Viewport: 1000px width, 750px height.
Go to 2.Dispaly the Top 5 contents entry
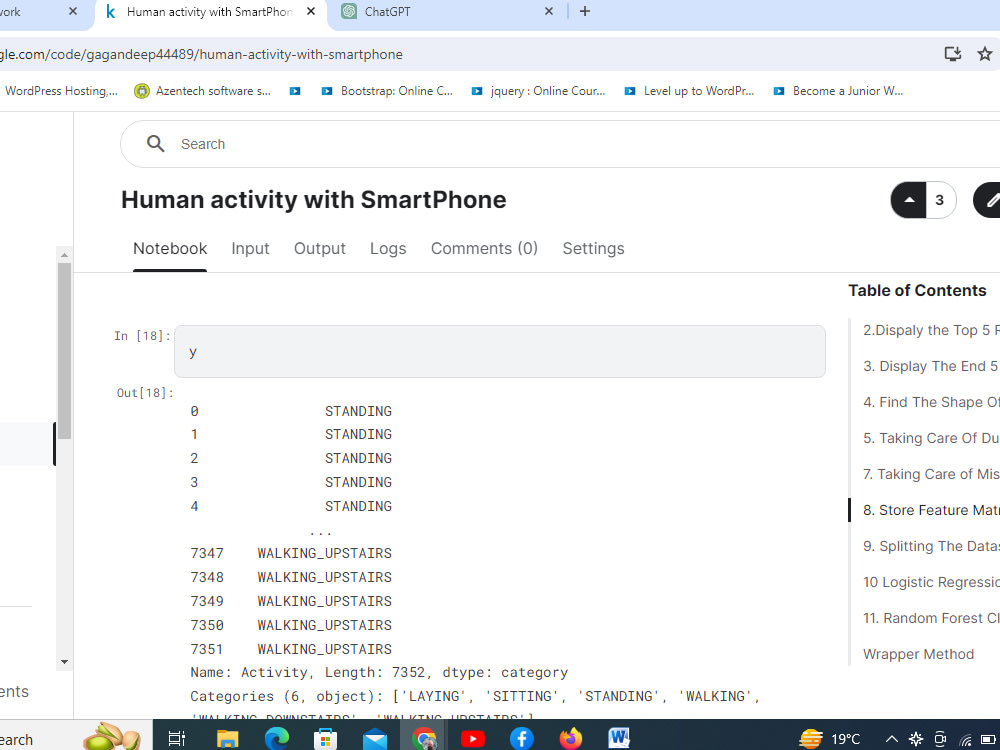(x=930, y=330)
